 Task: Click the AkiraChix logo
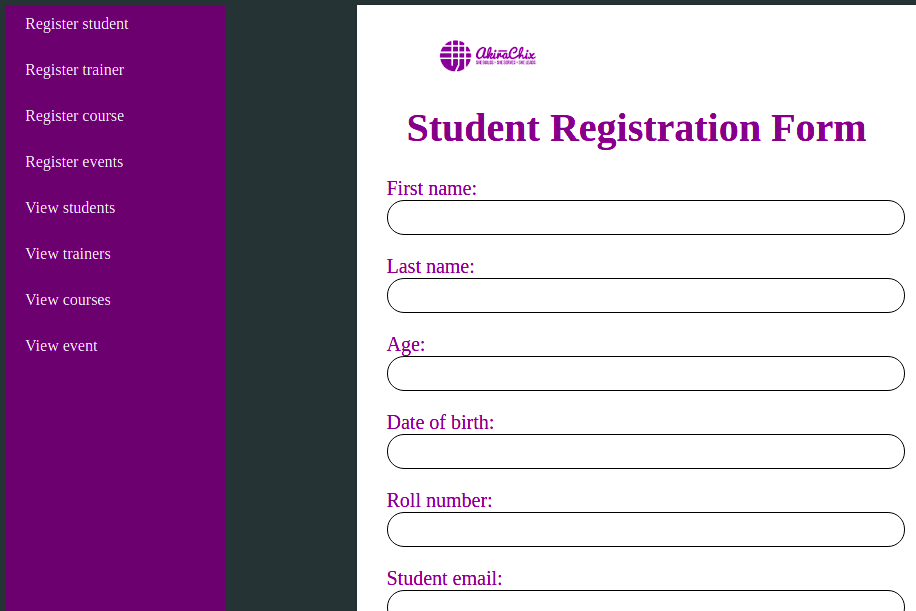pyautogui.click(x=488, y=56)
